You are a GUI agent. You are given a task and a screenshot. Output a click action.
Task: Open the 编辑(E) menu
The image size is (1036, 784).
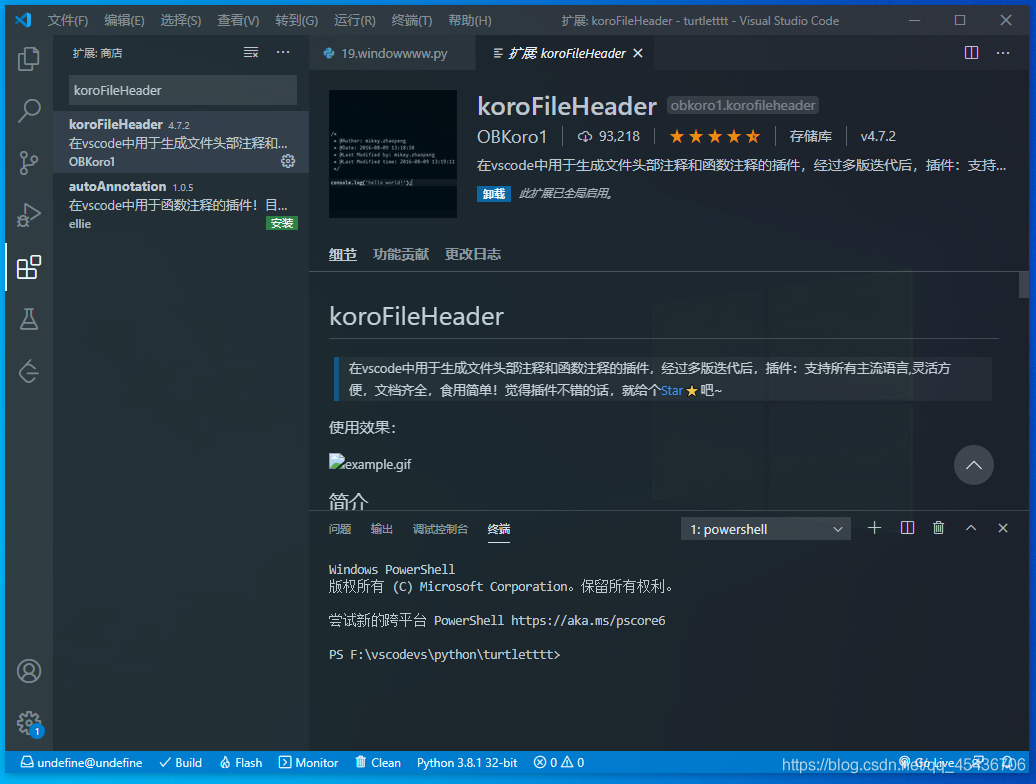[124, 20]
